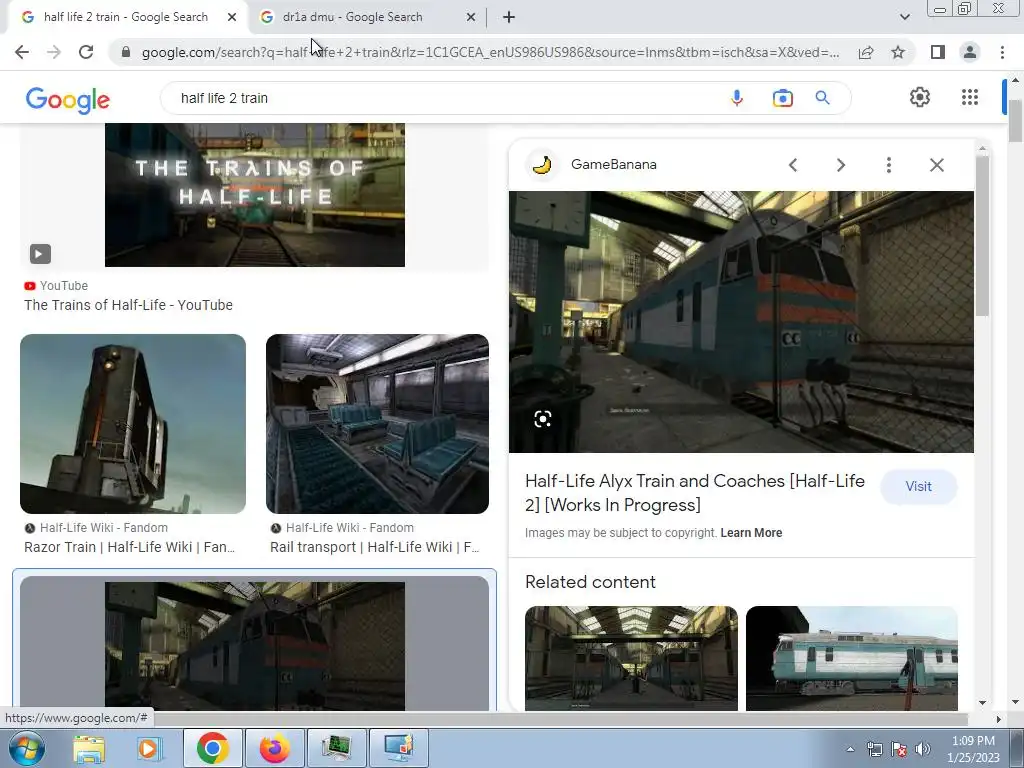Open 'The Trains of Half-Life - YouTube' link
1024x768 pixels.
point(129,305)
